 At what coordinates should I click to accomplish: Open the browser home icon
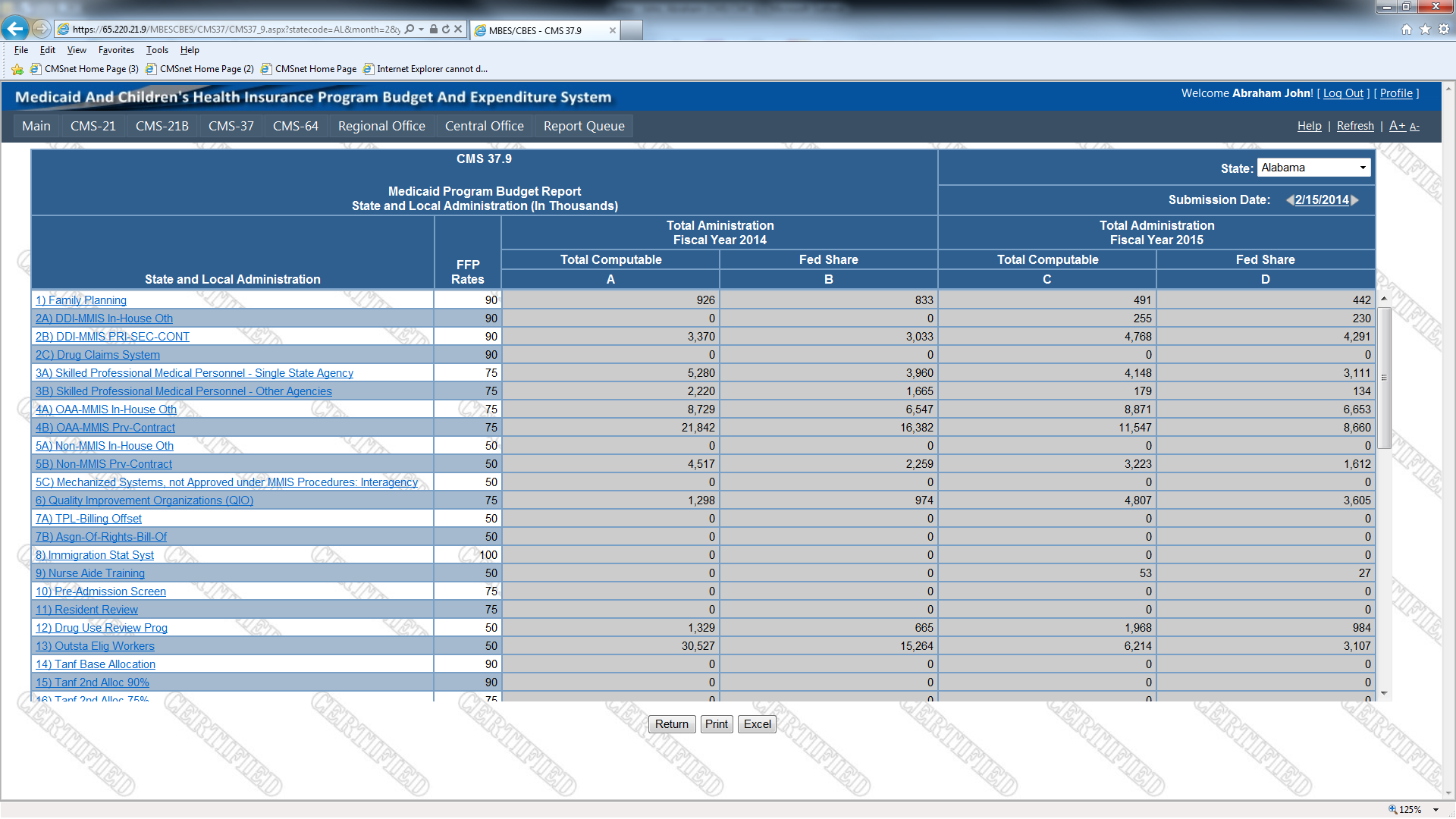coord(1407,29)
